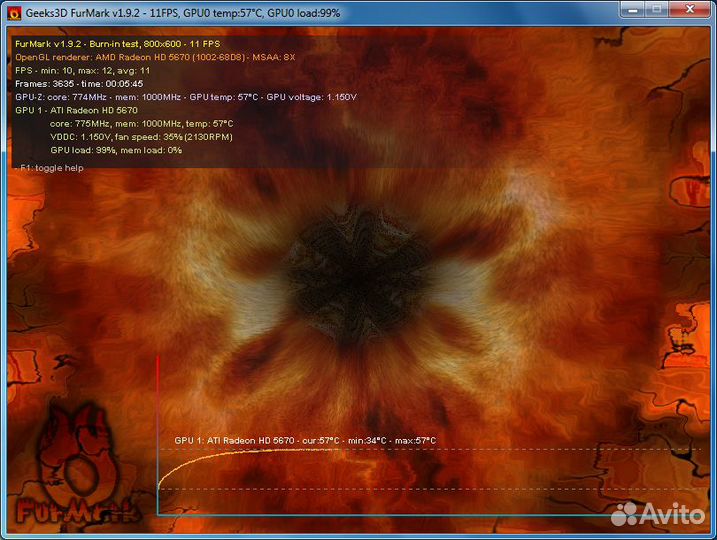Click the Geeks3D FurMark v1.9.2 title text

[x=183, y=13]
